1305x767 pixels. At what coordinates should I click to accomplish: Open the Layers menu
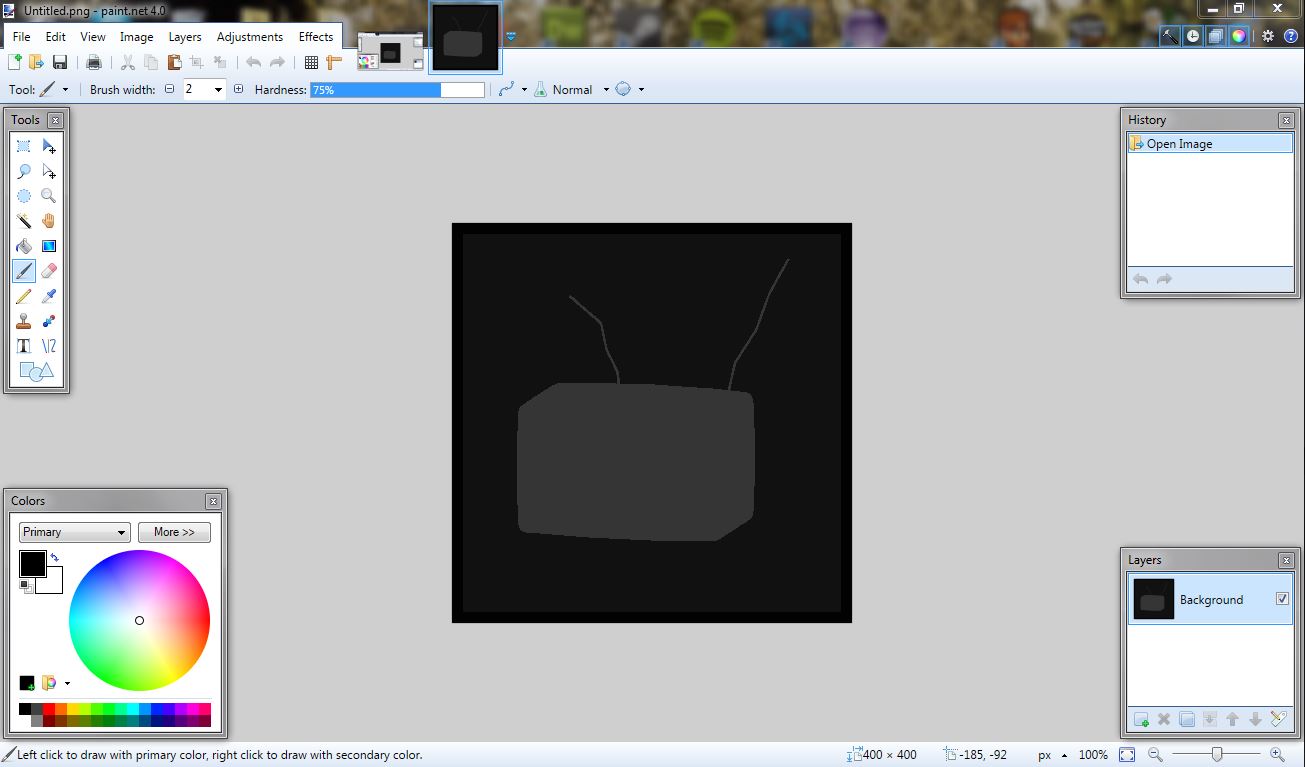click(x=185, y=37)
